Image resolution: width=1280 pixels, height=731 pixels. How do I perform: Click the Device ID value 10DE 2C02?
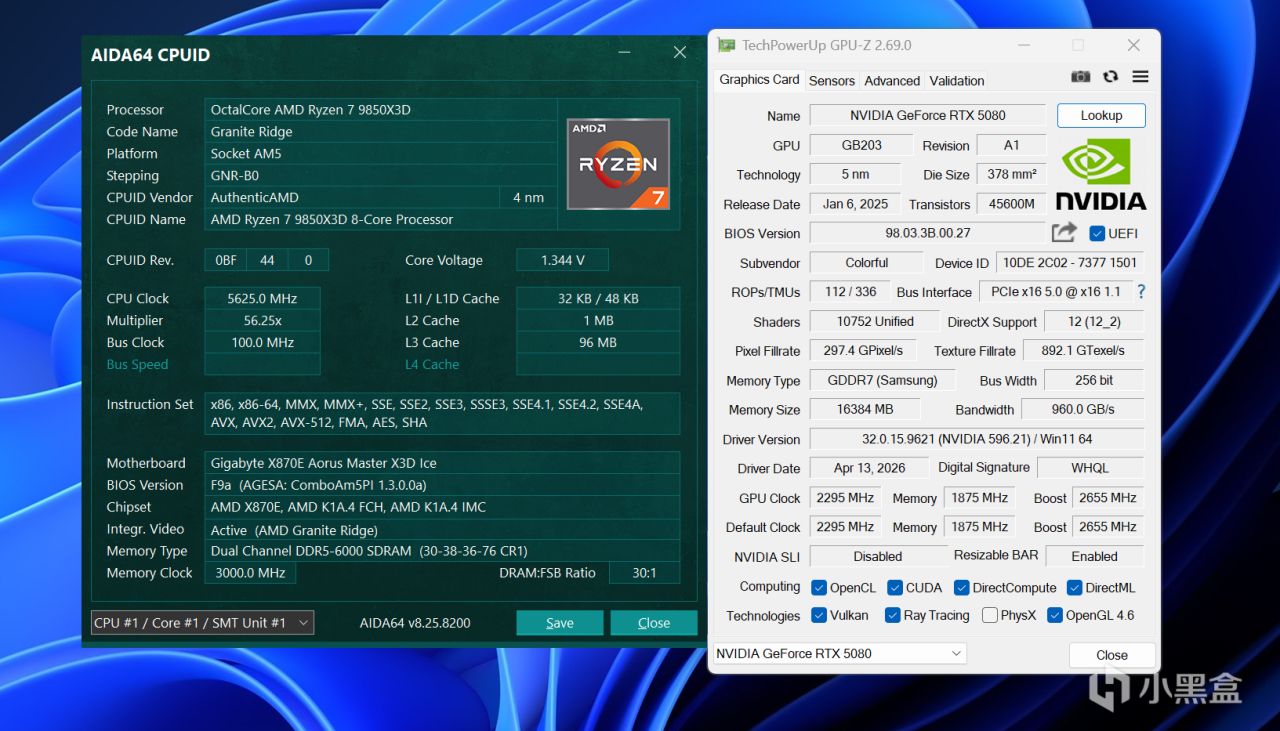click(x=1069, y=263)
